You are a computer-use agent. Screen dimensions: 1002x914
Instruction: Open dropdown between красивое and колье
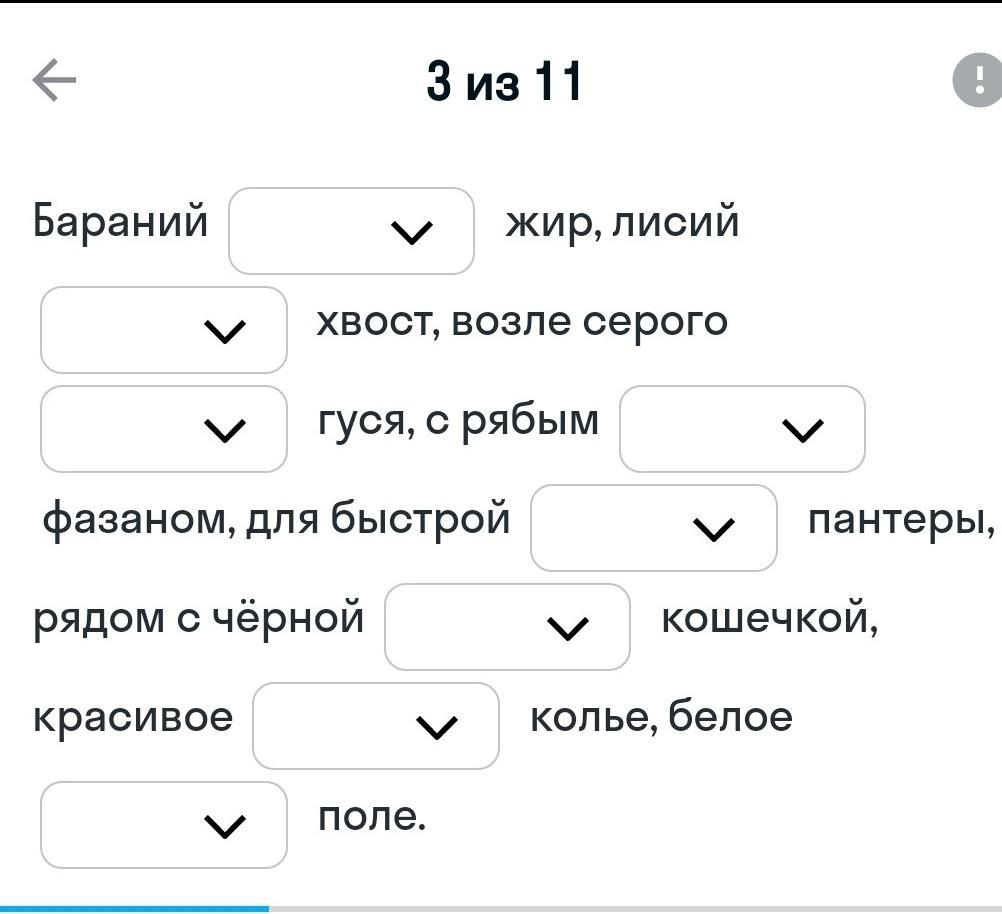click(x=375, y=726)
